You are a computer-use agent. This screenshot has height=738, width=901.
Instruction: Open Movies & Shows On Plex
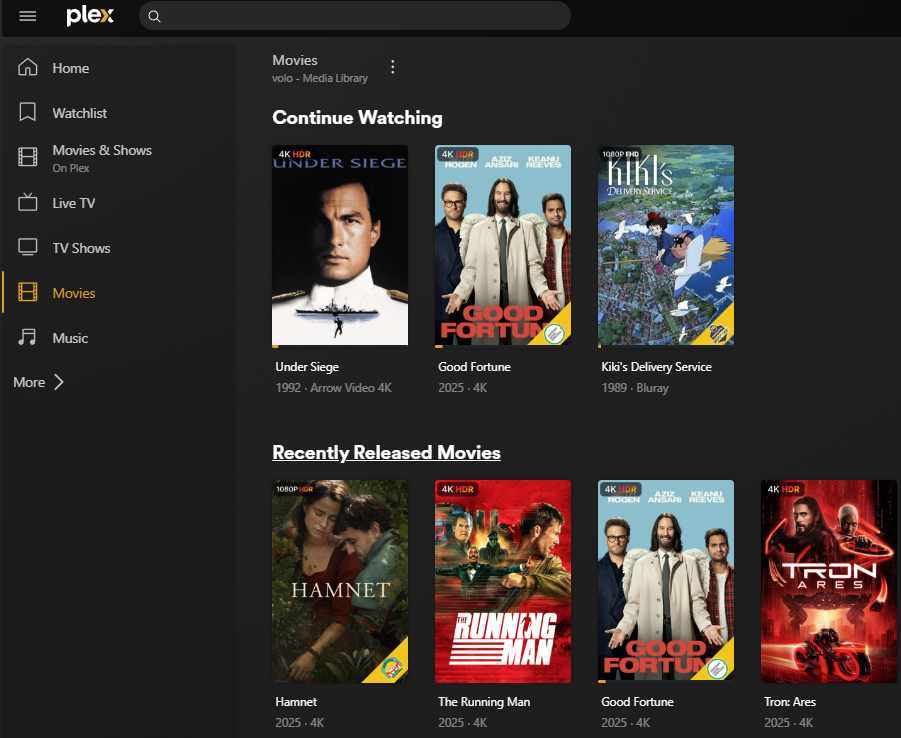(102, 158)
